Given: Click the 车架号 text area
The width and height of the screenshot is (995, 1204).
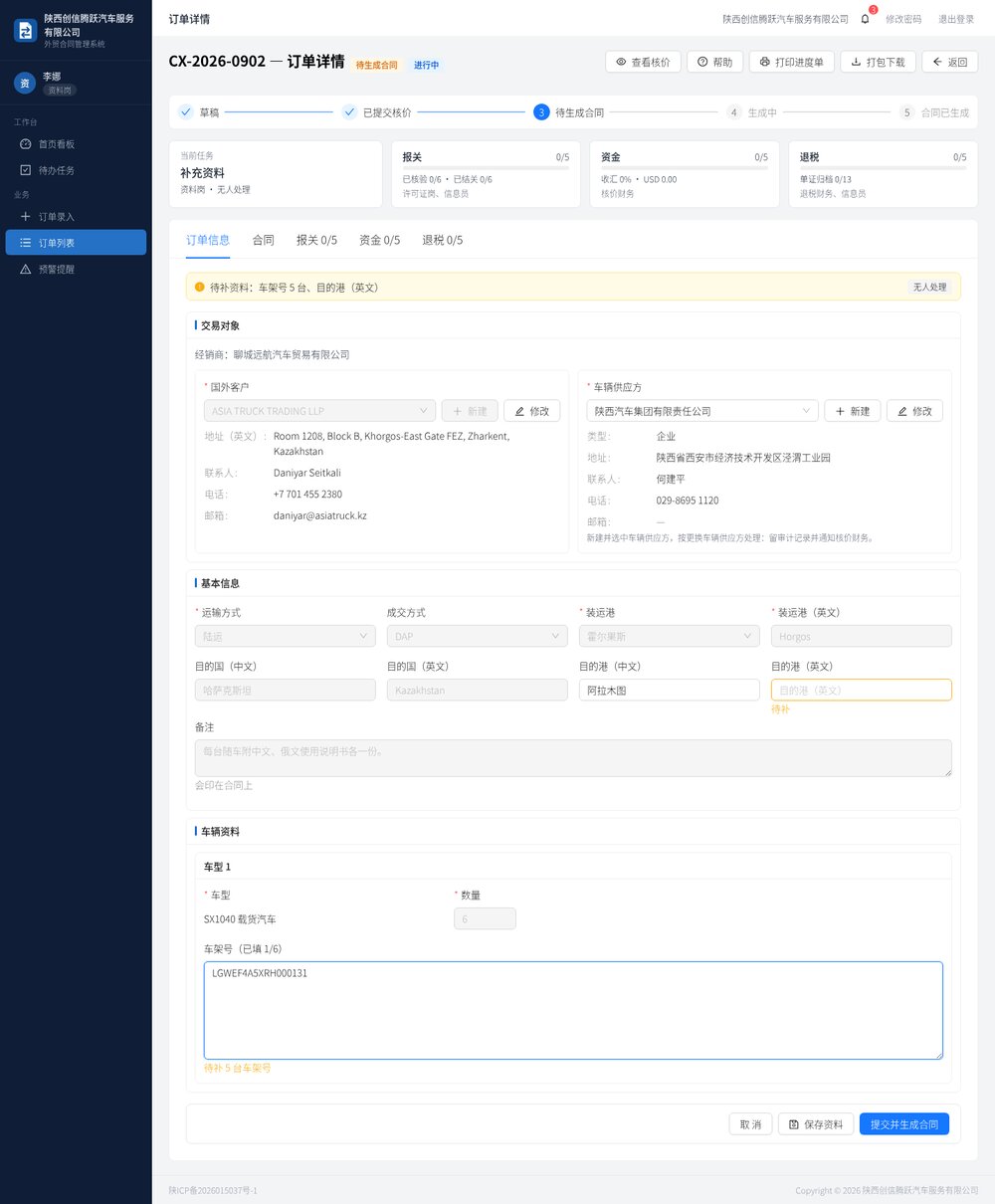Looking at the screenshot, I should pos(573,1010).
